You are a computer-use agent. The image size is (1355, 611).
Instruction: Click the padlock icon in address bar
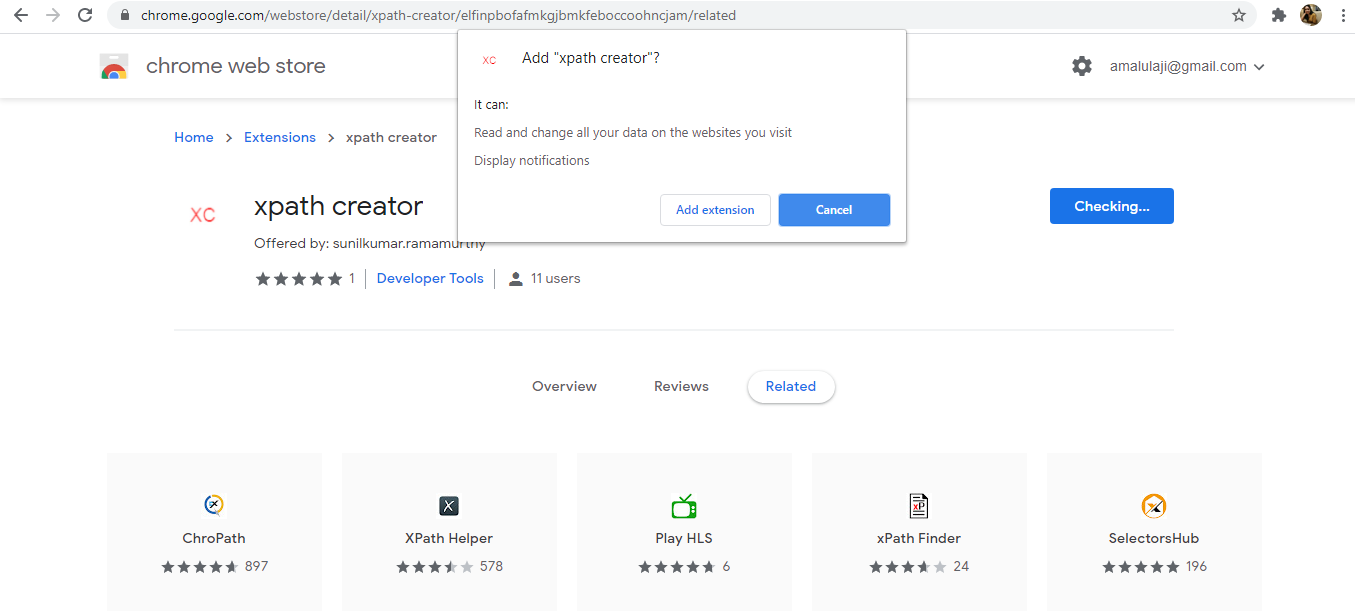[x=125, y=16]
